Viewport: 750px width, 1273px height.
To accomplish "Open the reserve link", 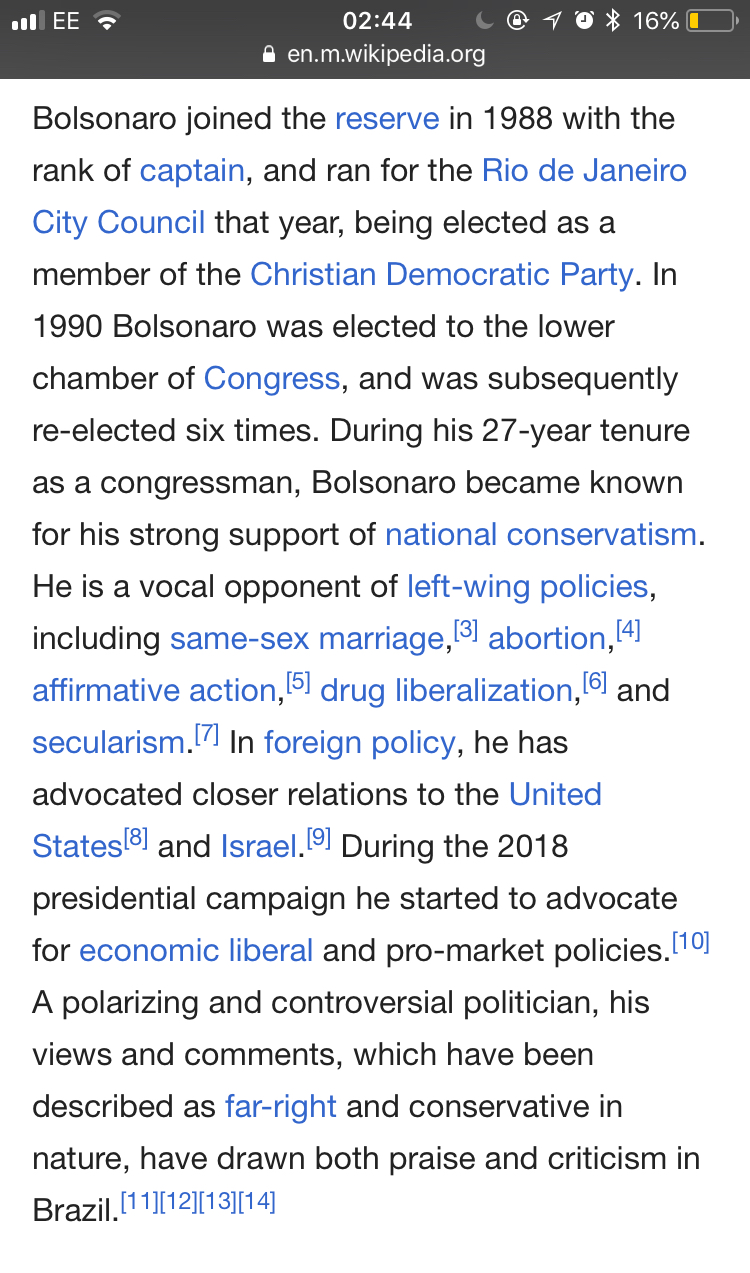I will point(387,119).
